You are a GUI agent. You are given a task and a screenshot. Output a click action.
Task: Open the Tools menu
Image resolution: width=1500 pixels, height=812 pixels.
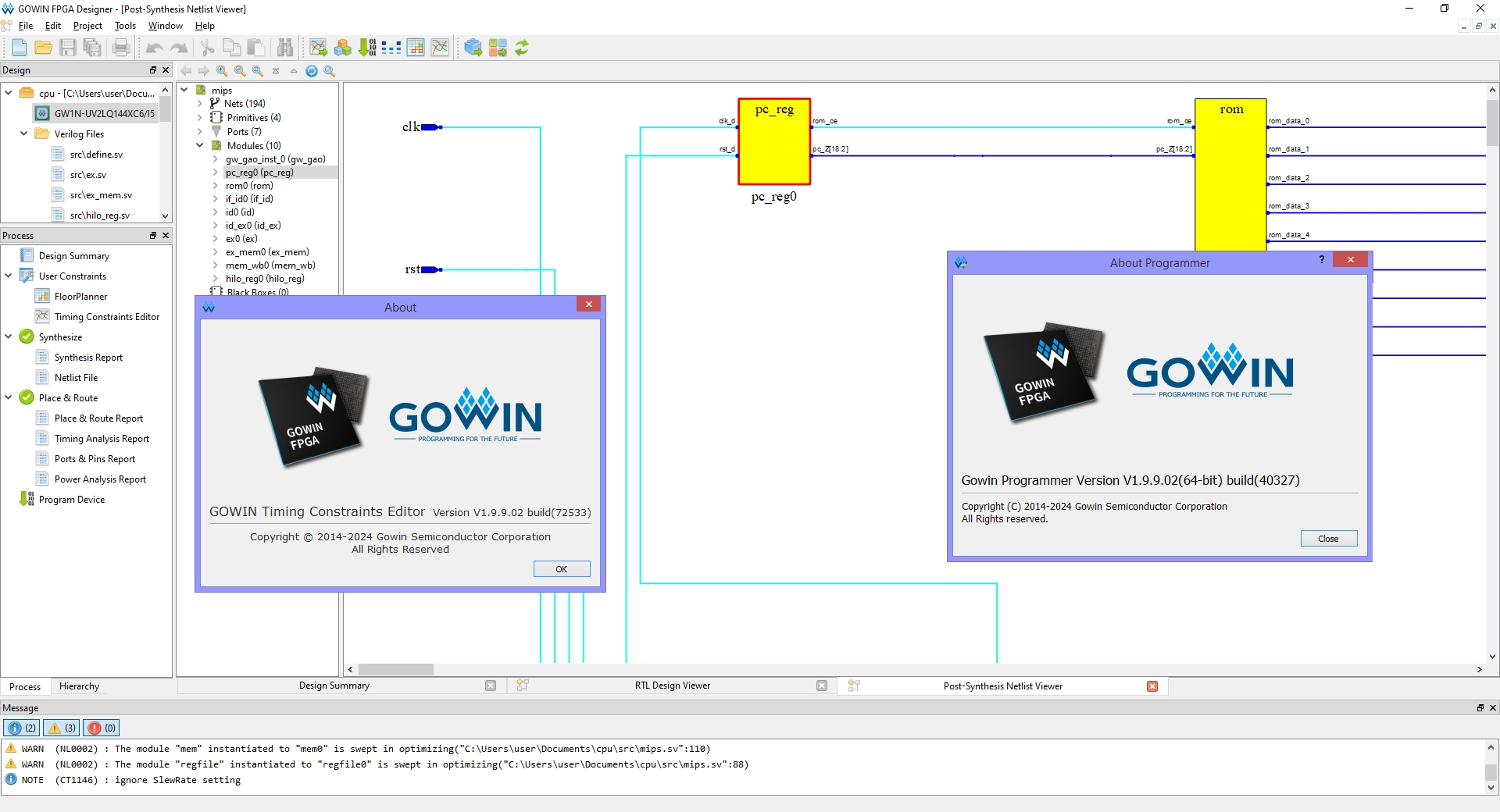(x=125, y=26)
